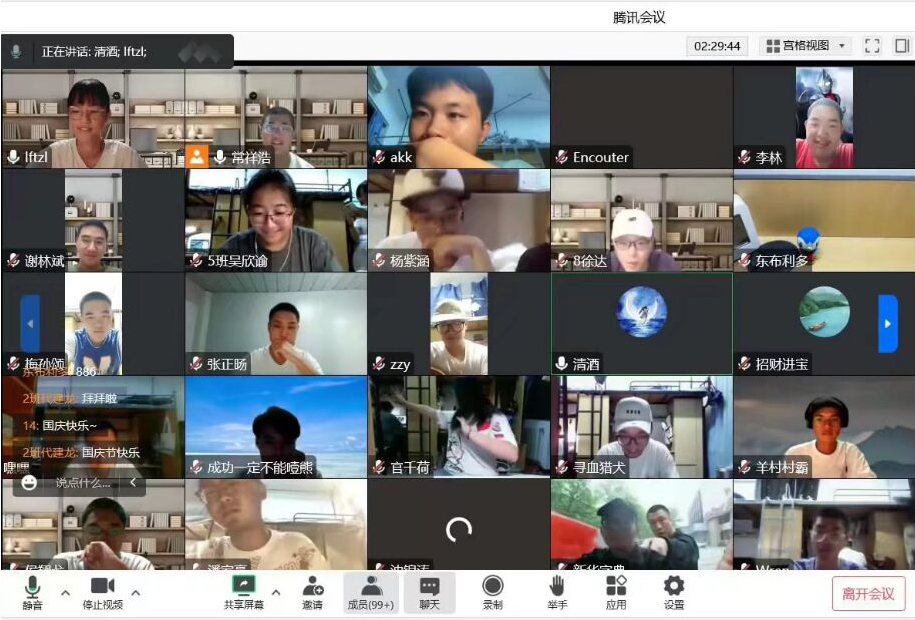
Task: Open meeting Settings (设置)
Action: (x=674, y=592)
